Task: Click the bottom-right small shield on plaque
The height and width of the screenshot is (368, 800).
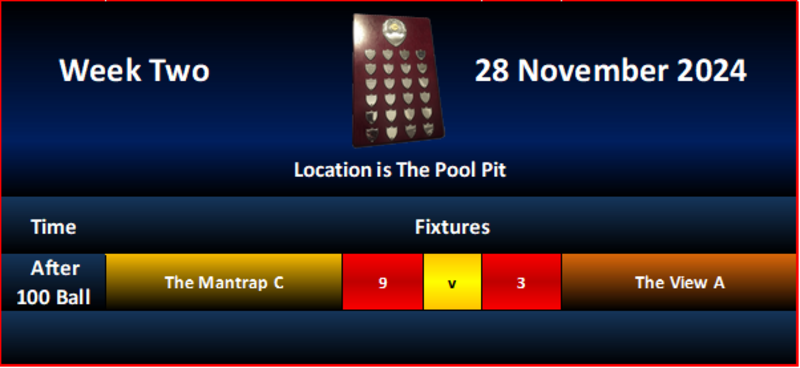Action: click(x=429, y=129)
